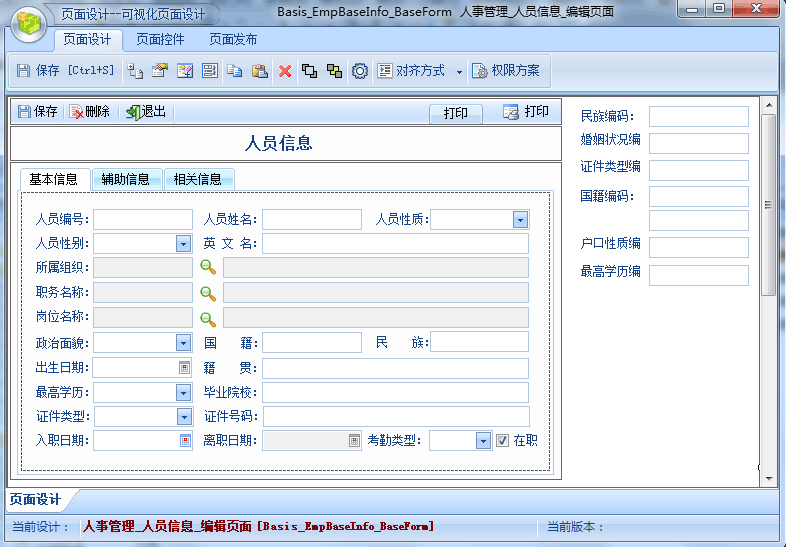Open the 离职日期 calendar picker

(x=354, y=441)
